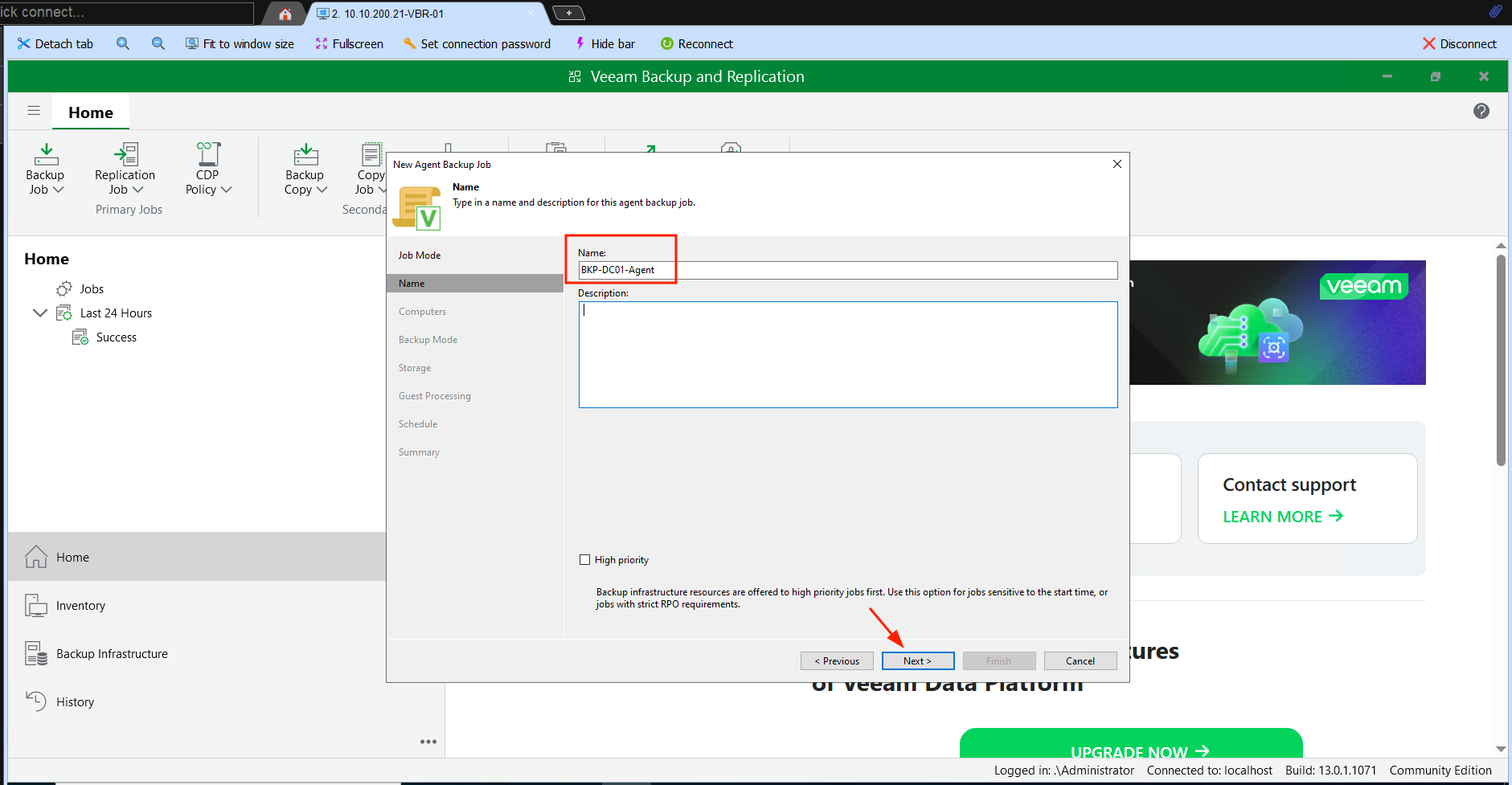
Task: Click the Previous button
Action: tap(837, 660)
